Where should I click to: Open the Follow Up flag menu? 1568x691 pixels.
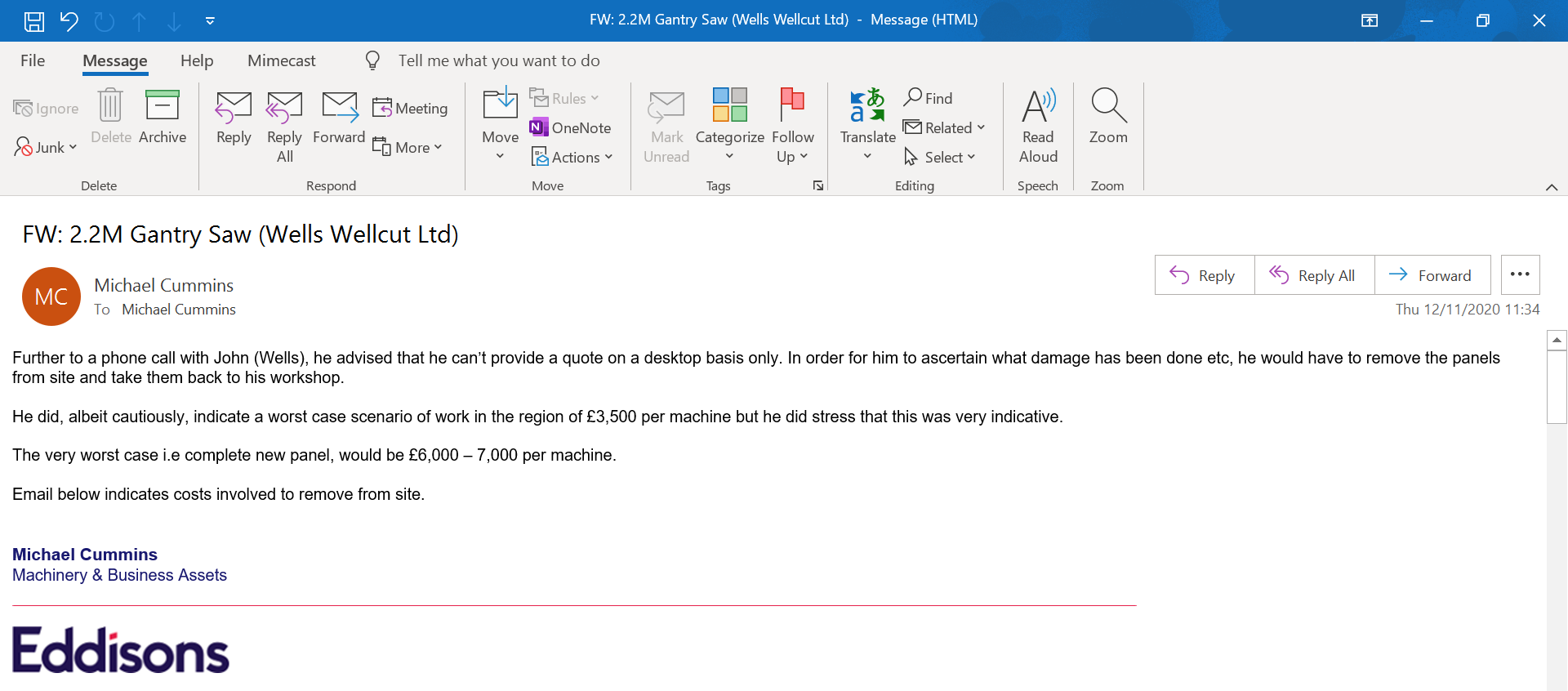tap(792, 126)
